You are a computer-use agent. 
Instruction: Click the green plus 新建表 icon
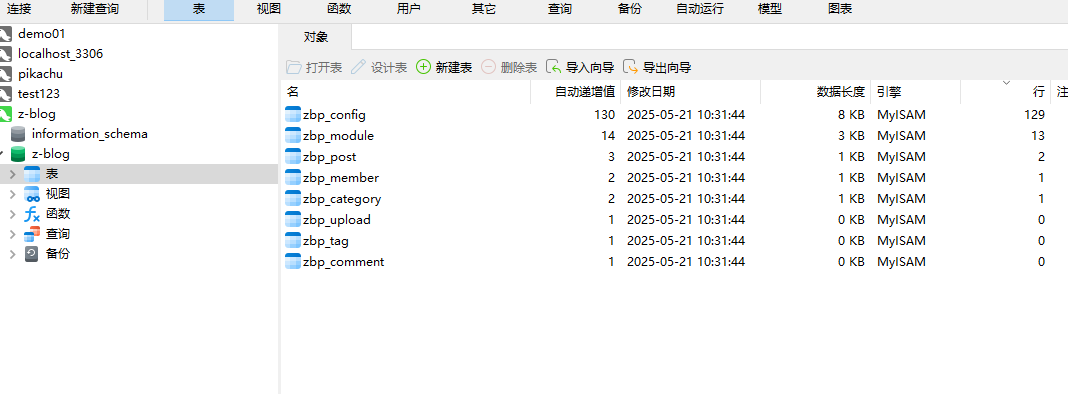(424, 67)
